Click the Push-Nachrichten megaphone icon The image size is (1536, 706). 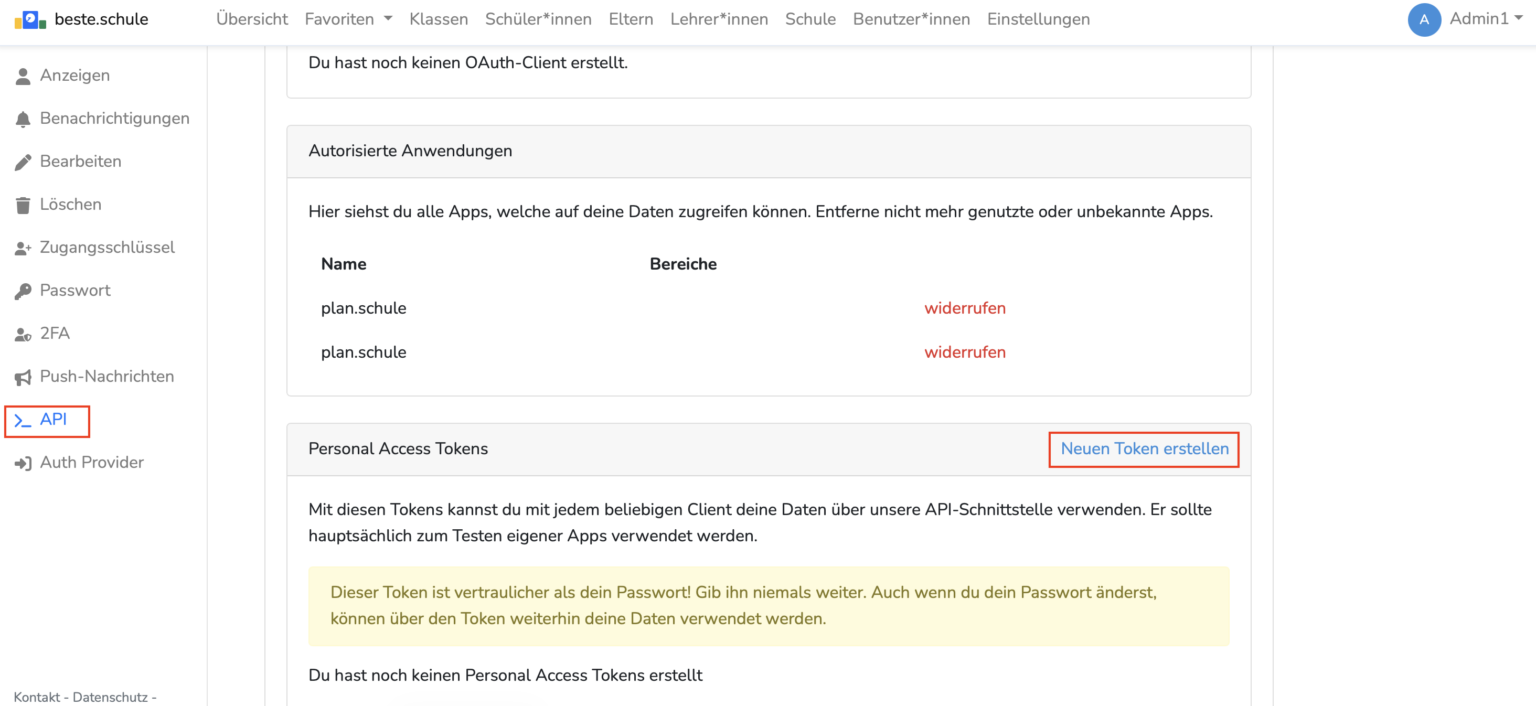(x=23, y=377)
